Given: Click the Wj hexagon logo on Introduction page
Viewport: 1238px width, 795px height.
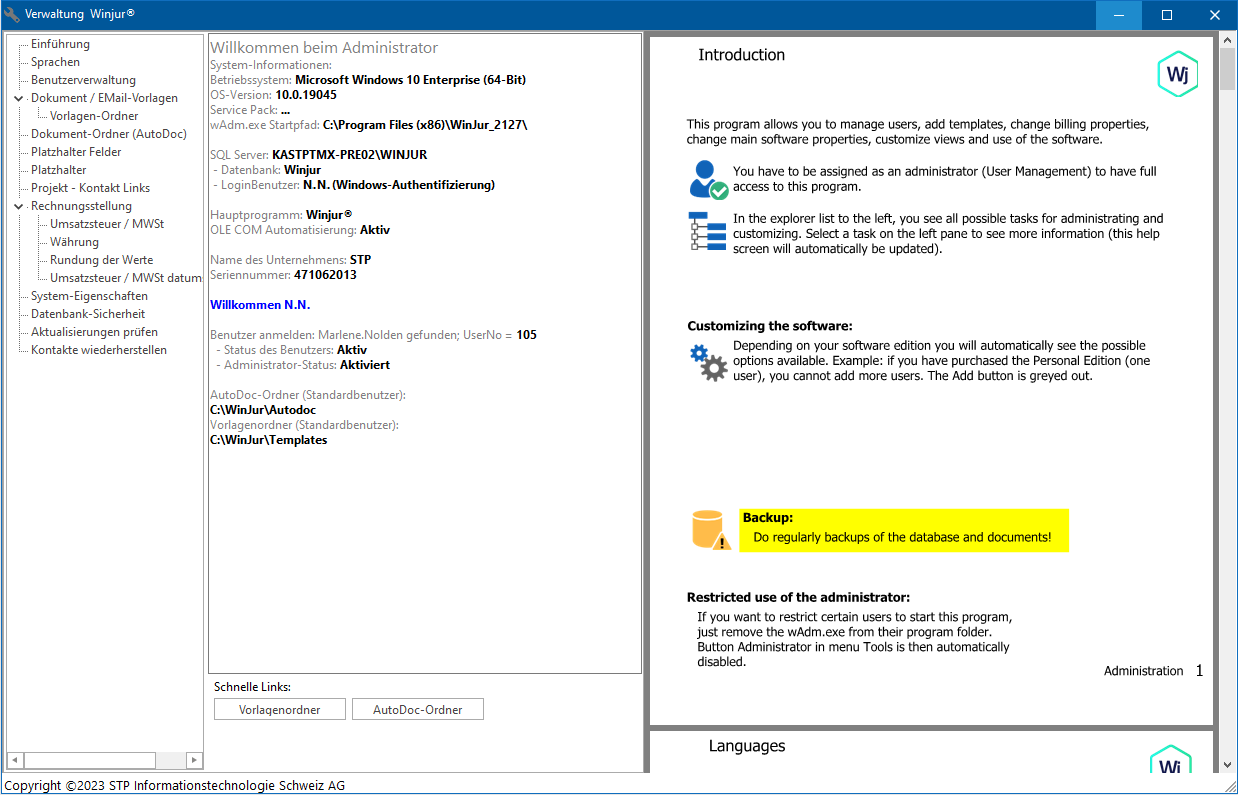Looking at the screenshot, I should (x=1177, y=74).
